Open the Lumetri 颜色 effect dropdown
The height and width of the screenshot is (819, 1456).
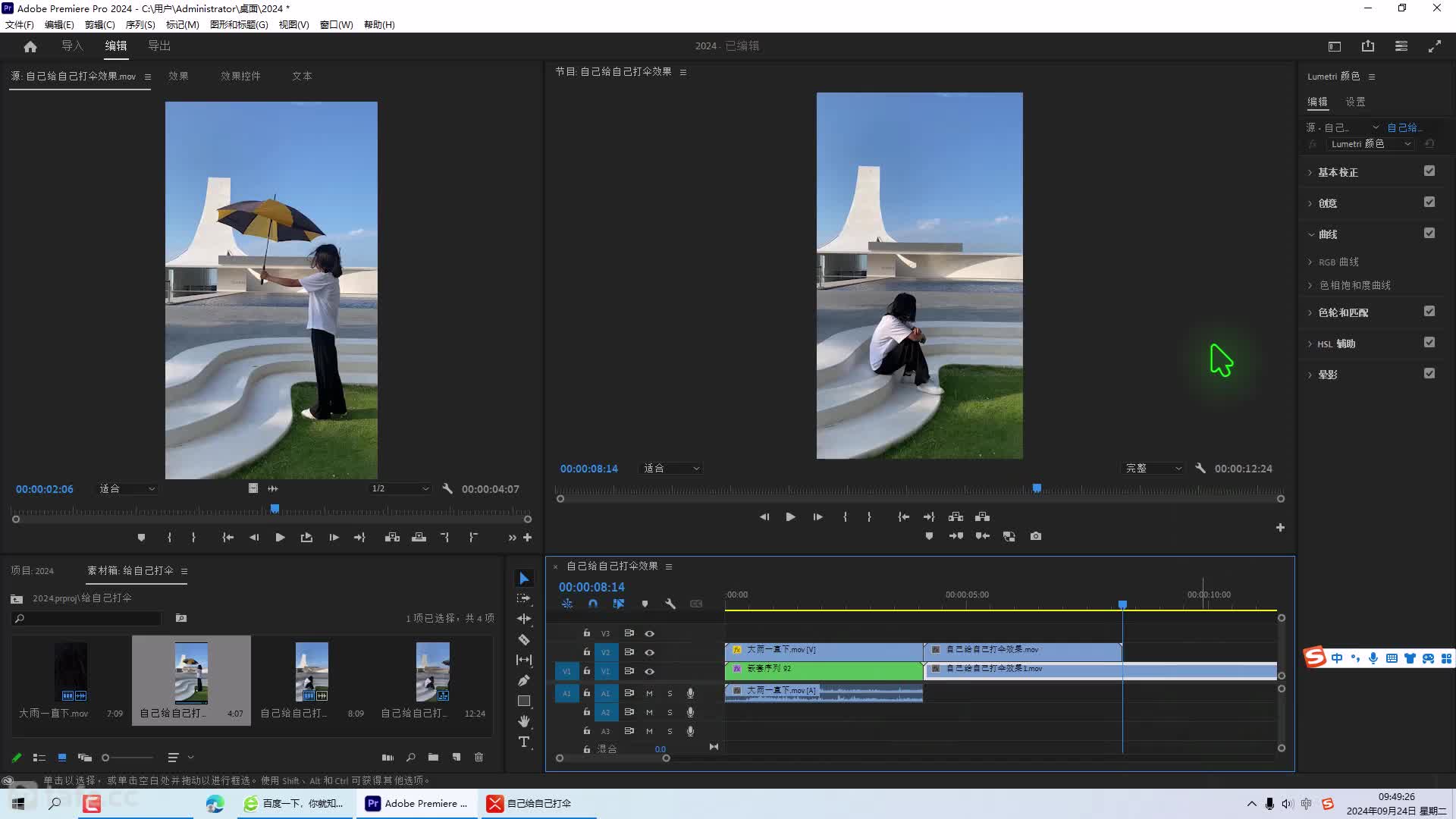point(1370,144)
